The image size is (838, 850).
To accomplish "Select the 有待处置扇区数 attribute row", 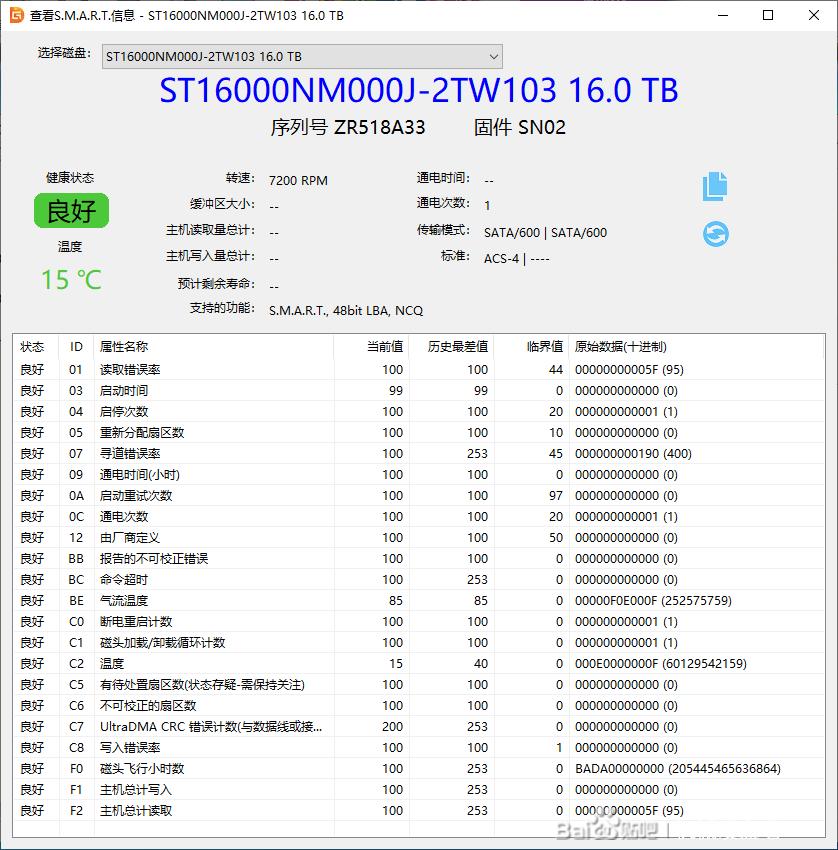I will point(418,685).
